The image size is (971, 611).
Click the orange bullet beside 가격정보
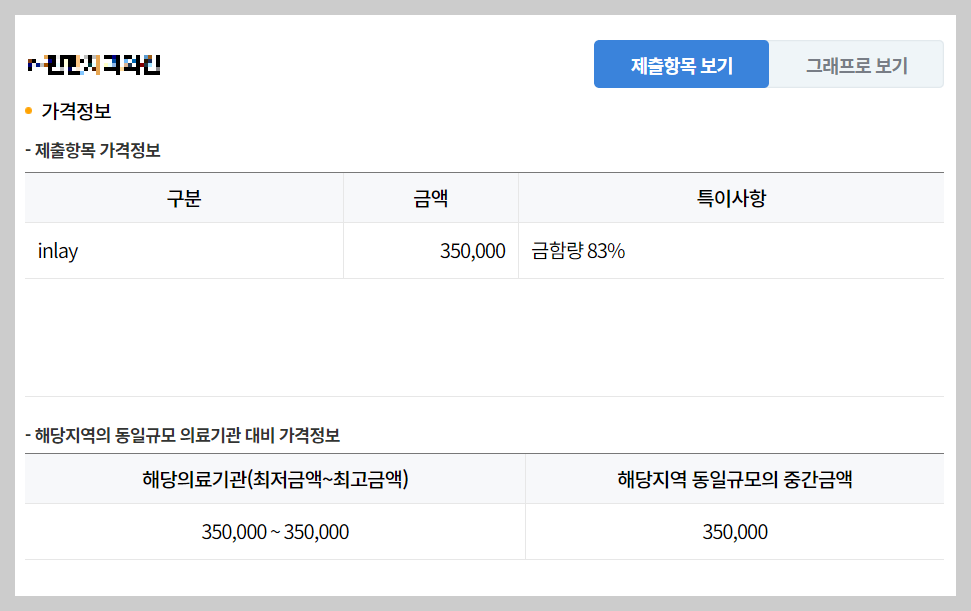pos(30,111)
